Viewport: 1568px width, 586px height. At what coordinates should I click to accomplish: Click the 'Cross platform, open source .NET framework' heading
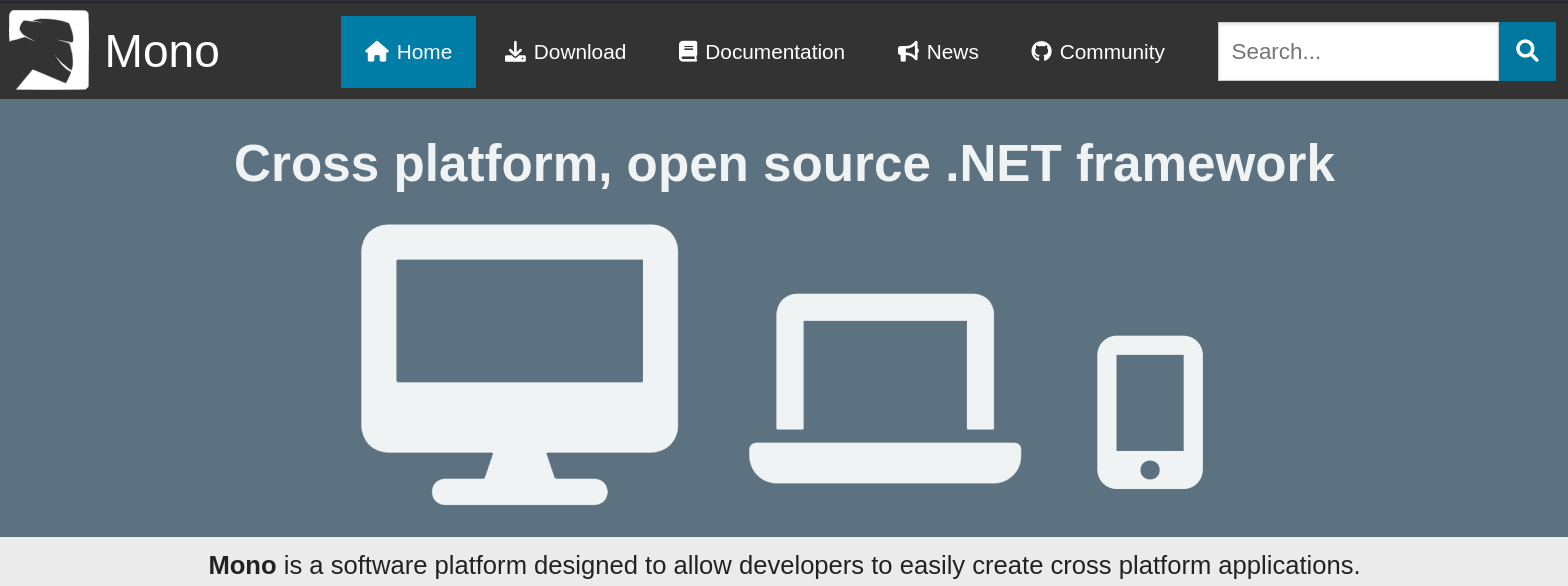click(784, 163)
